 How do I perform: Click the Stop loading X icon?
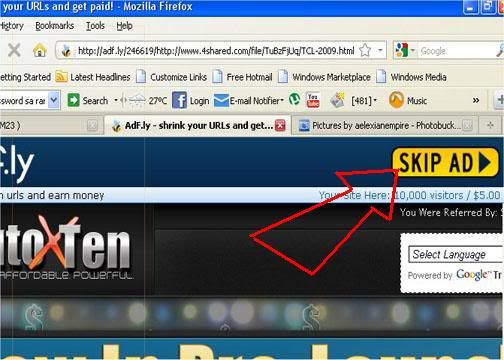coord(14,51)
